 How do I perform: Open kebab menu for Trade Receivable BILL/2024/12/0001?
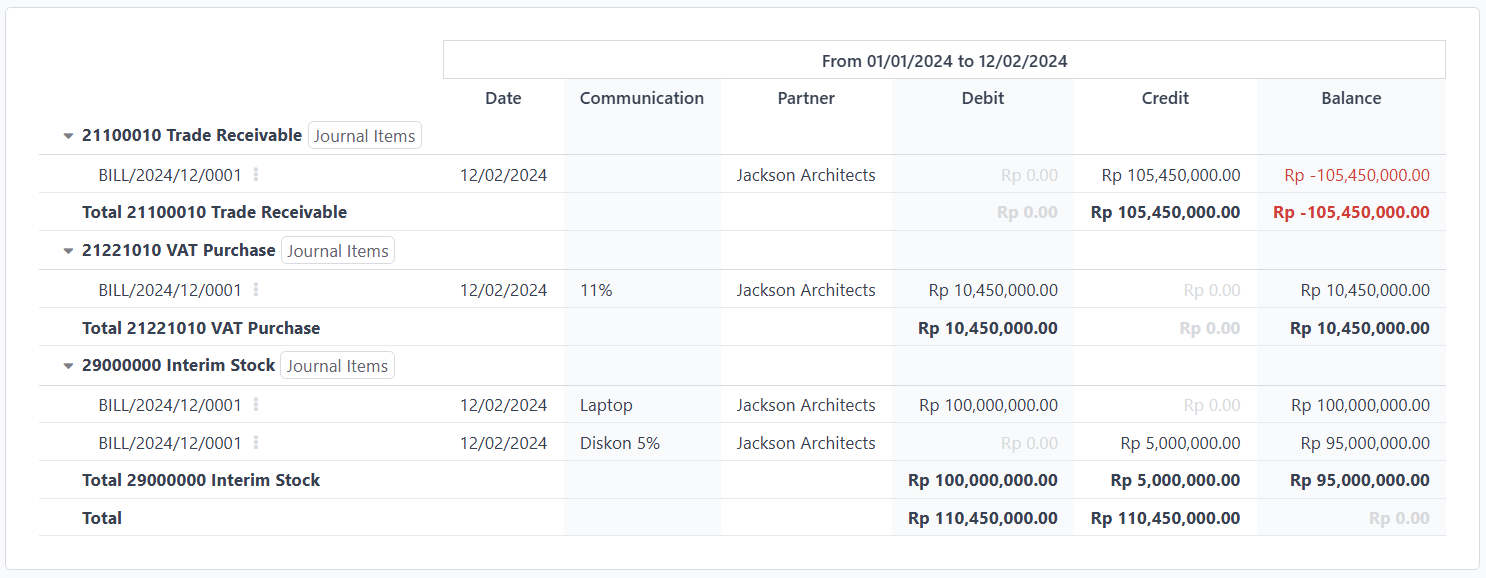coord(256,175)
